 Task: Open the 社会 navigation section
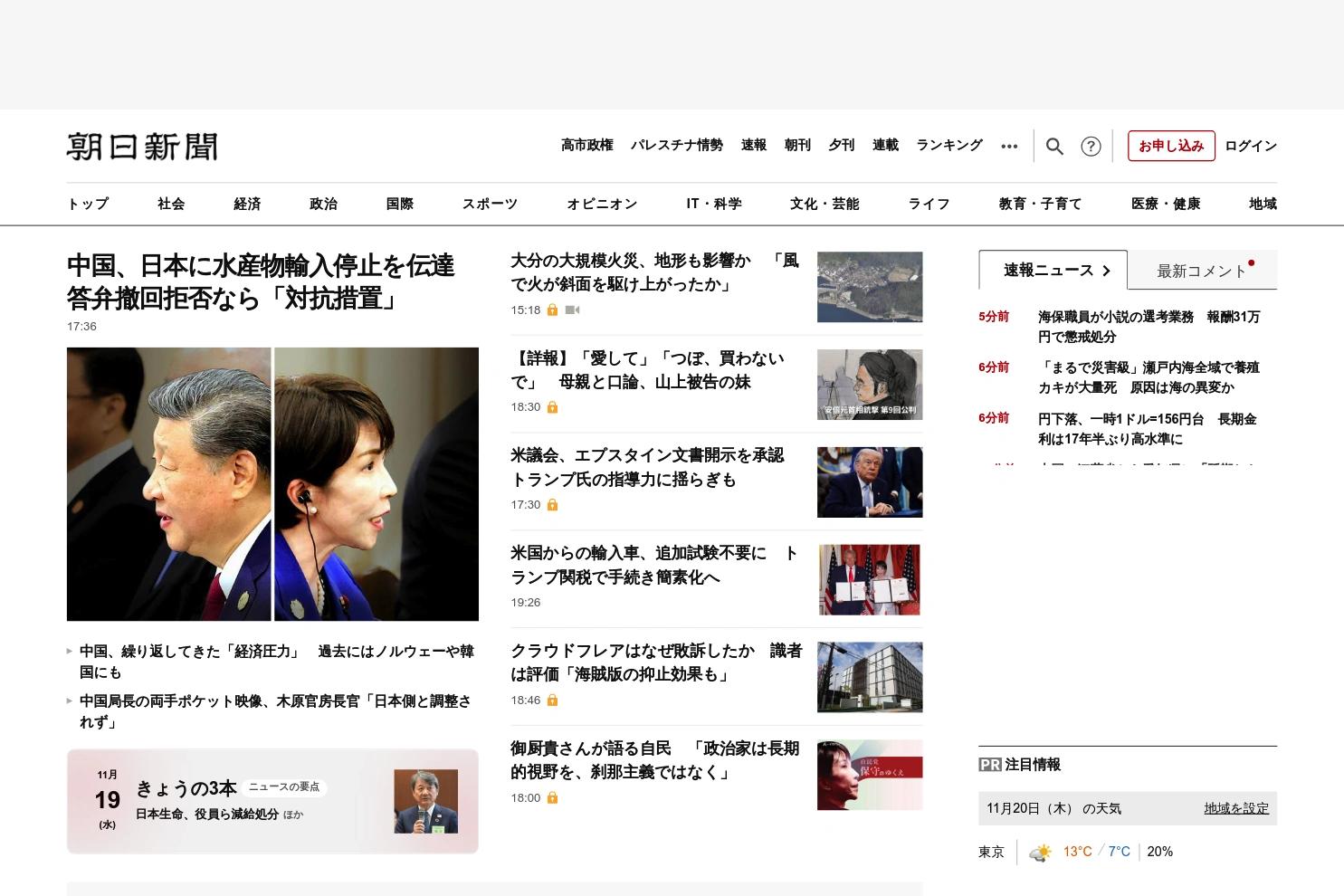pyautogui.click(x=171, y=204)
